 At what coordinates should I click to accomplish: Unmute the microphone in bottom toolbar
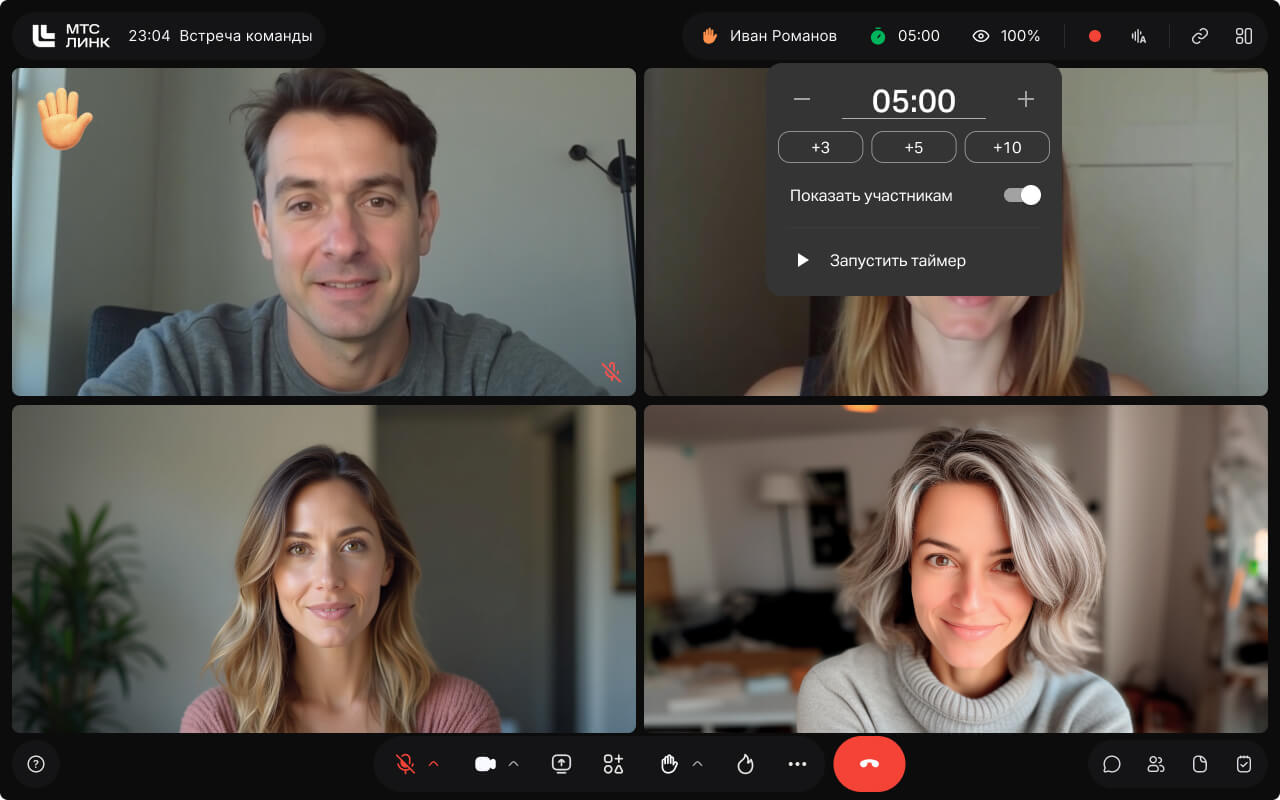click(x=405, y=764)
